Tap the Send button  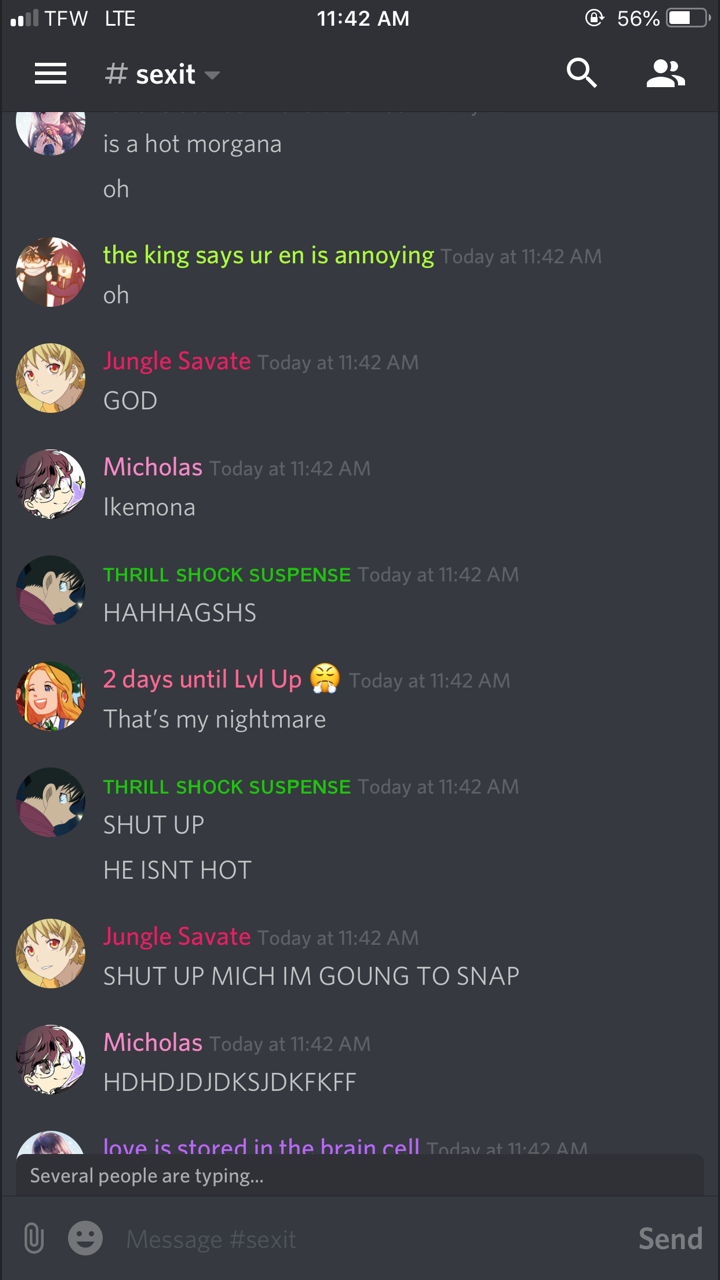point(670,1239)
